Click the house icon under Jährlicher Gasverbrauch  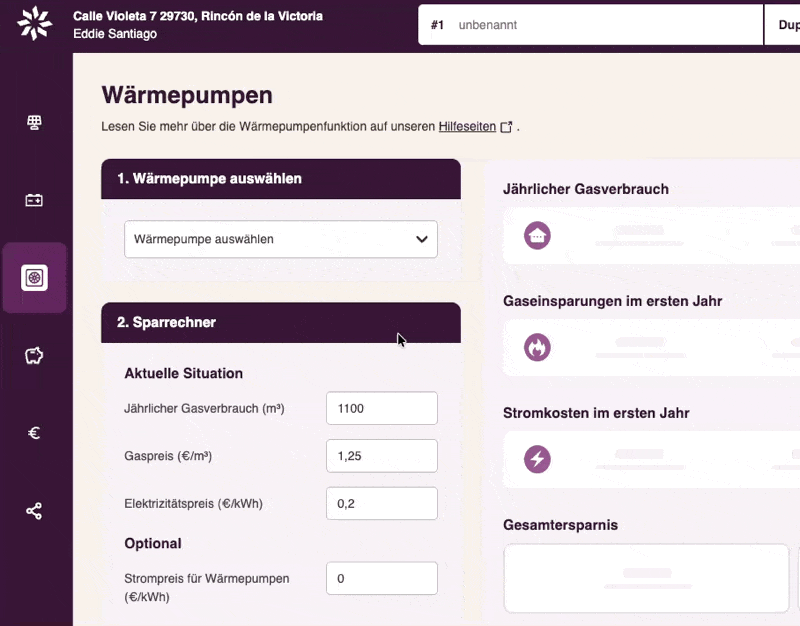538,236
